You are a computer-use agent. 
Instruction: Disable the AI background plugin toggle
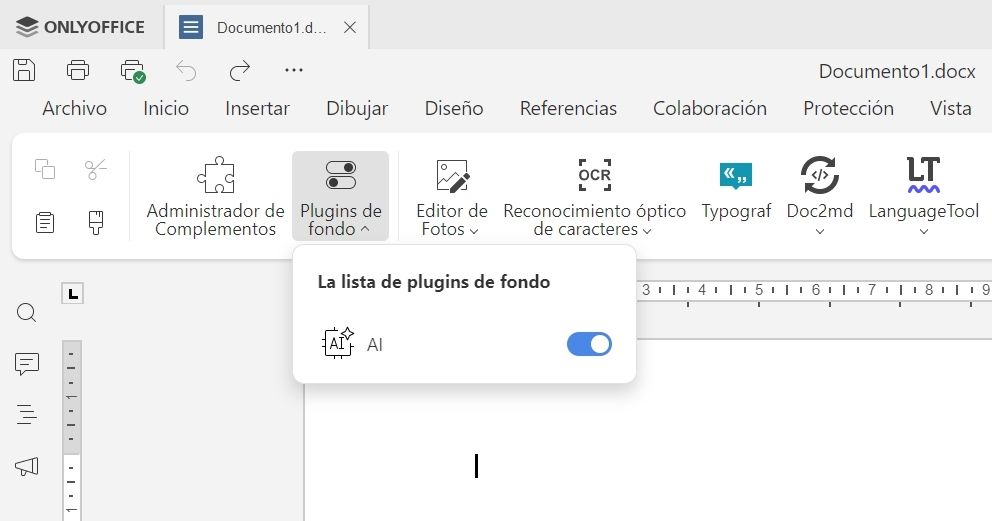point(589,344)
